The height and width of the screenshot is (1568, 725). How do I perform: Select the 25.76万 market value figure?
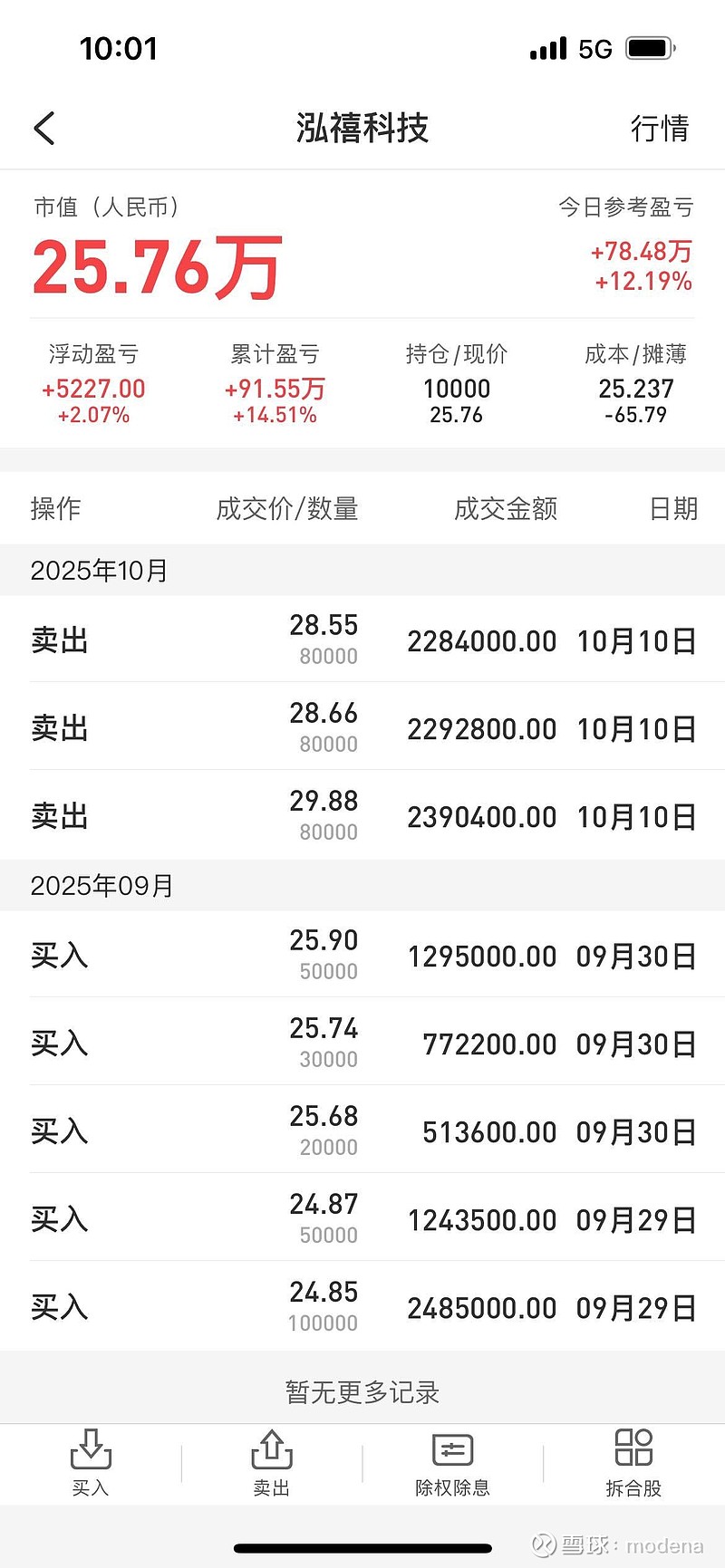[157, 267]
